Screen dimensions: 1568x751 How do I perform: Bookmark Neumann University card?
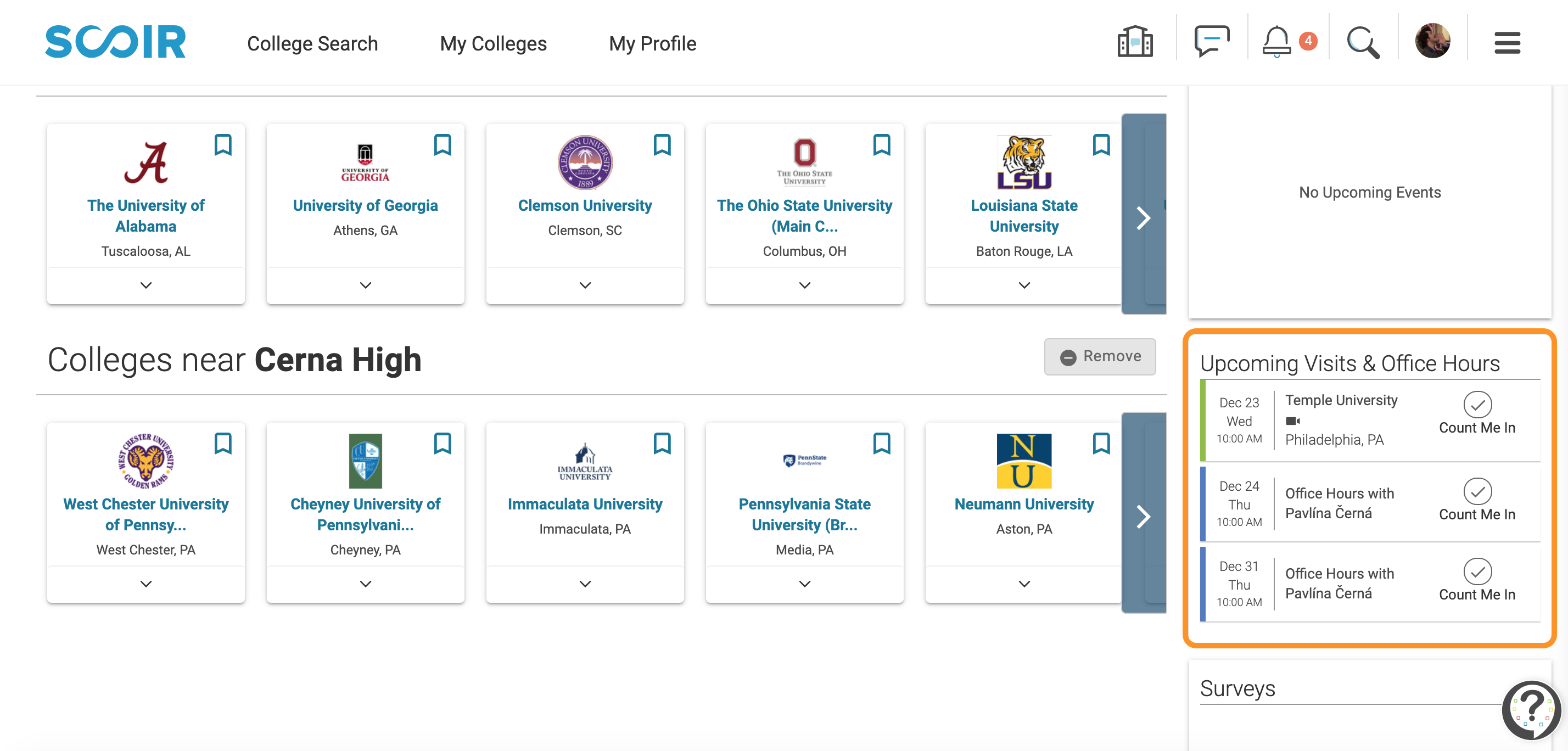[1101, 444]
